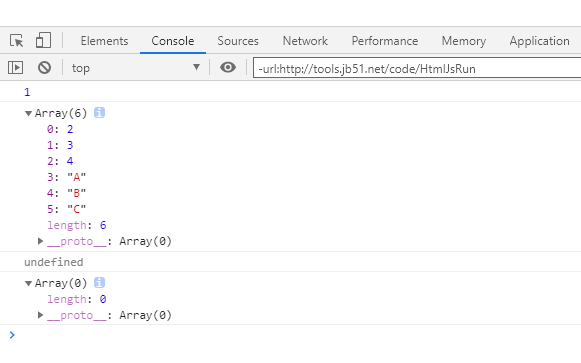Open the top context dropdown
581x363 pixels.
(135, 68)
